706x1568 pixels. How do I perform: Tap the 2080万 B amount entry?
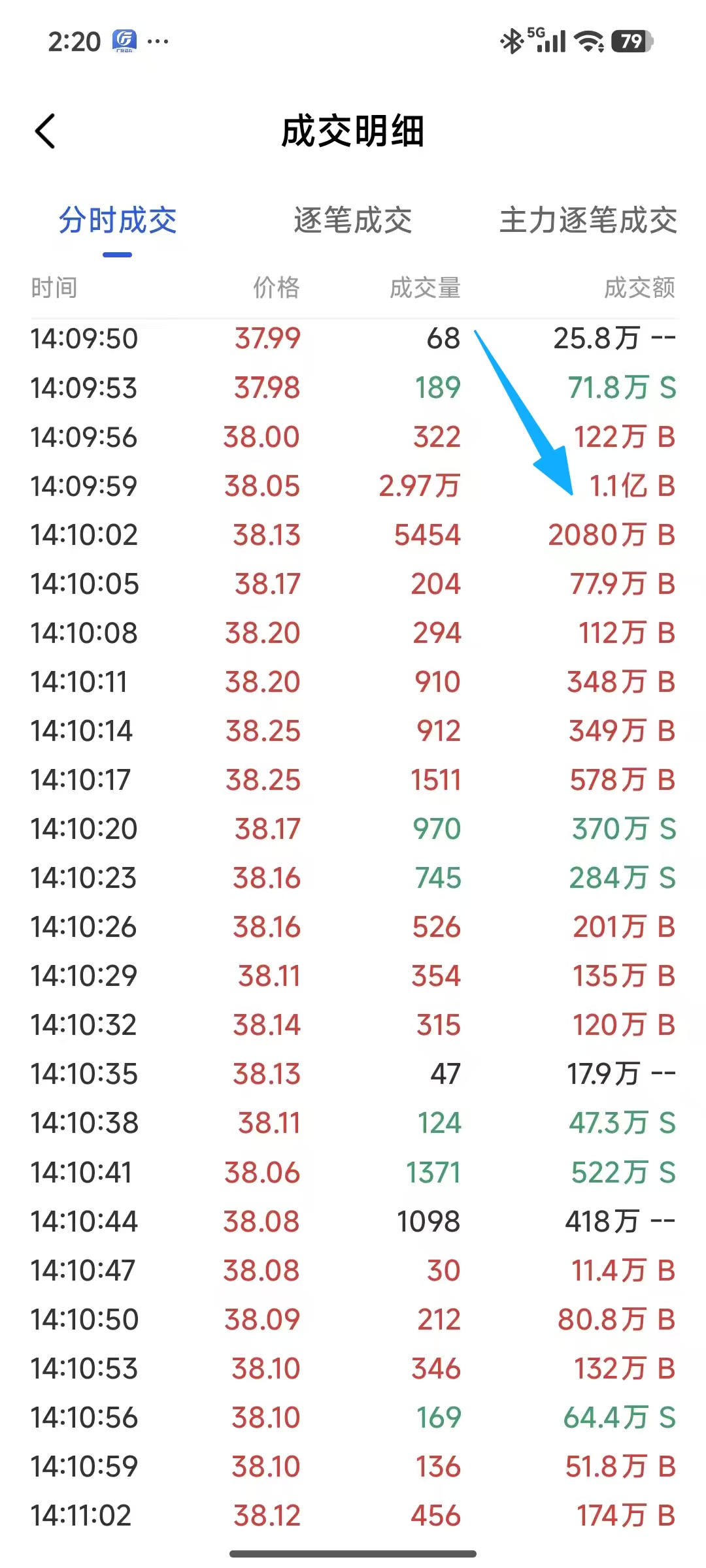tap(612, 535)
